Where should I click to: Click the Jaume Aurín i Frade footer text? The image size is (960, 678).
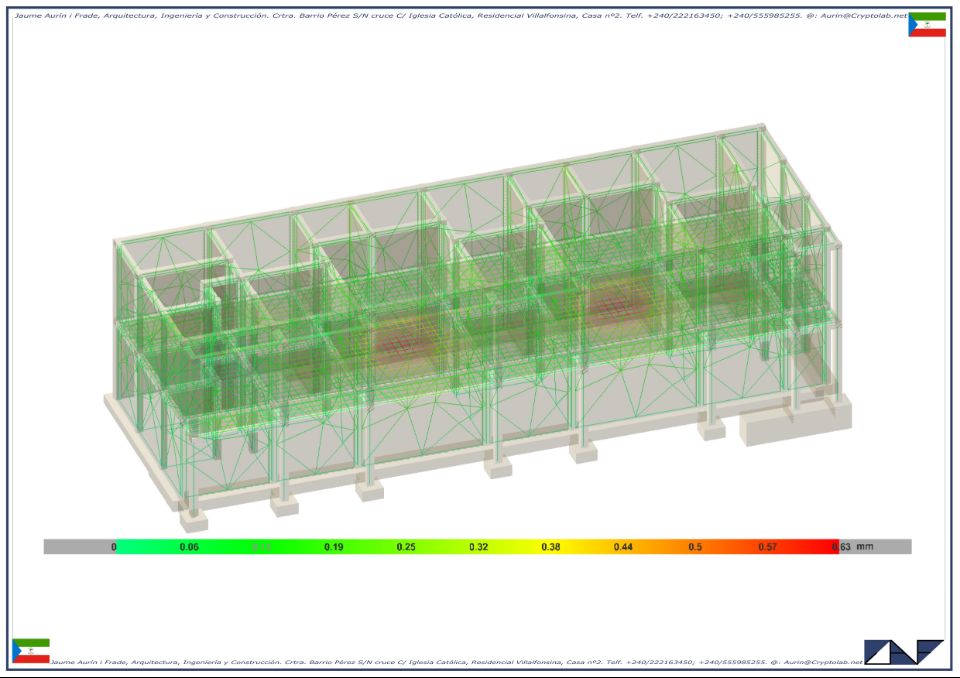[x=98, y=662]
